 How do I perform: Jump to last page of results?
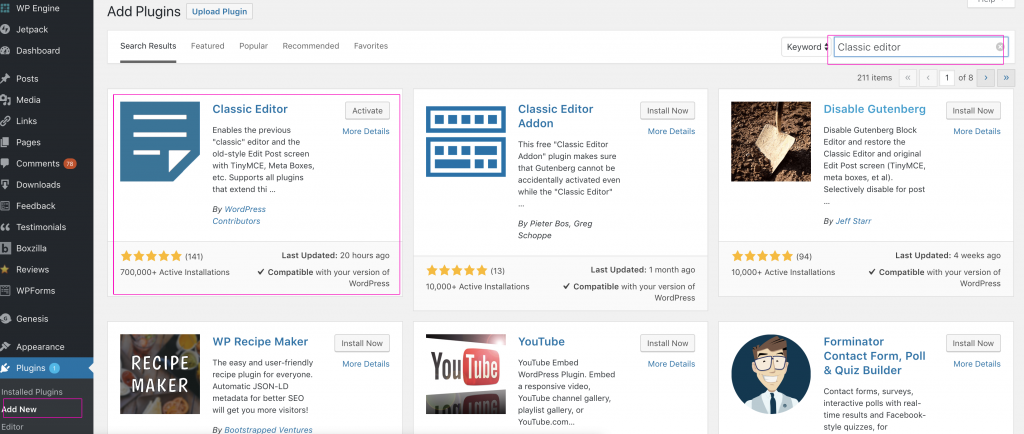(1007, 78)
